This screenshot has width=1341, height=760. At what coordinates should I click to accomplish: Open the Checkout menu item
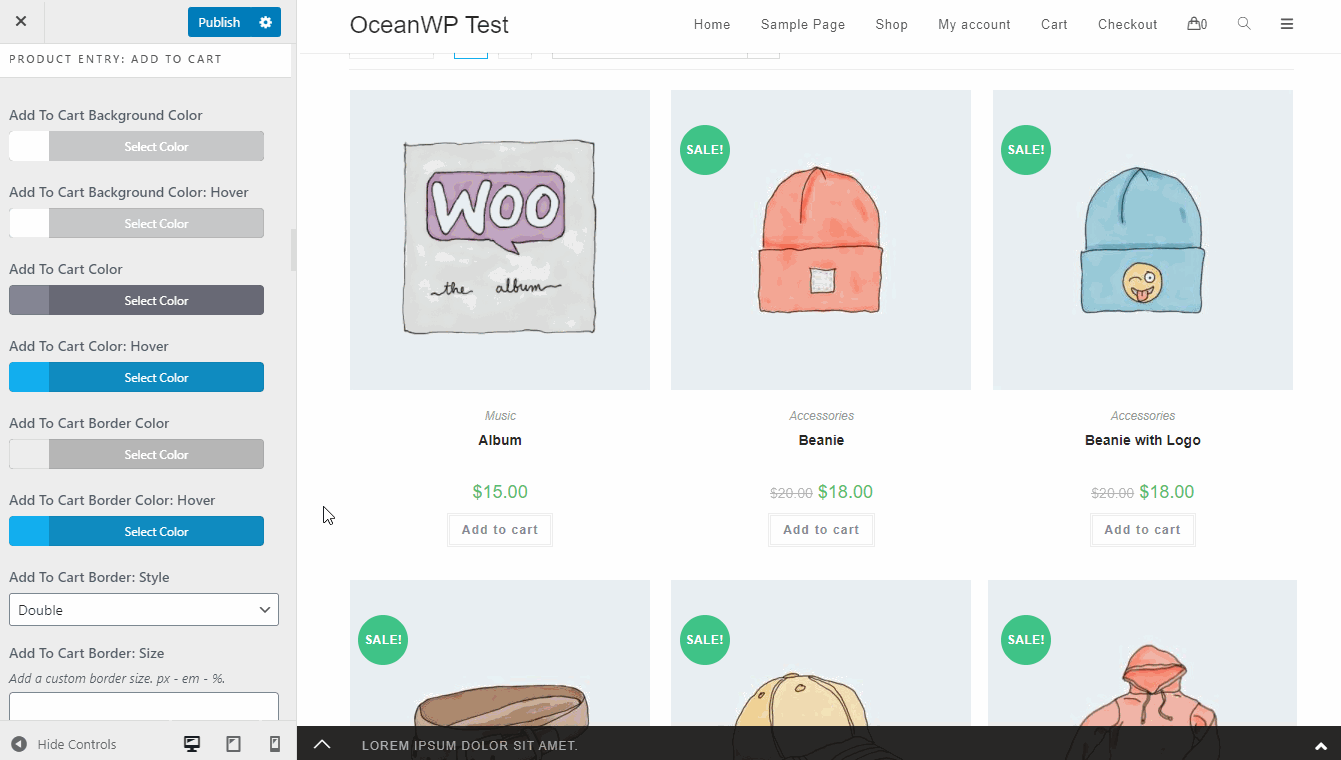tap(1128, 25)
